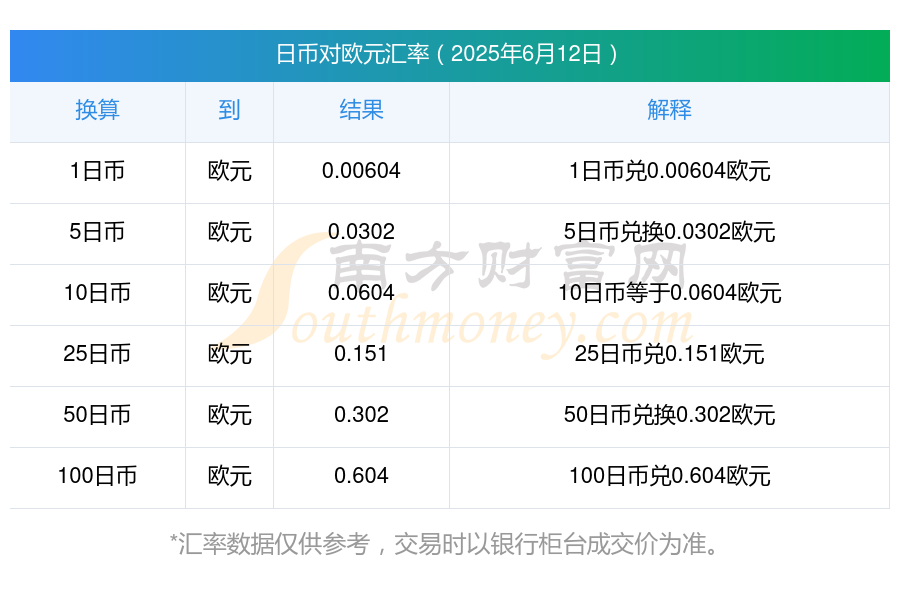Click the explanation 25日币兑0.151欧元
Screen dimensions: 900x600
point(669,354)
